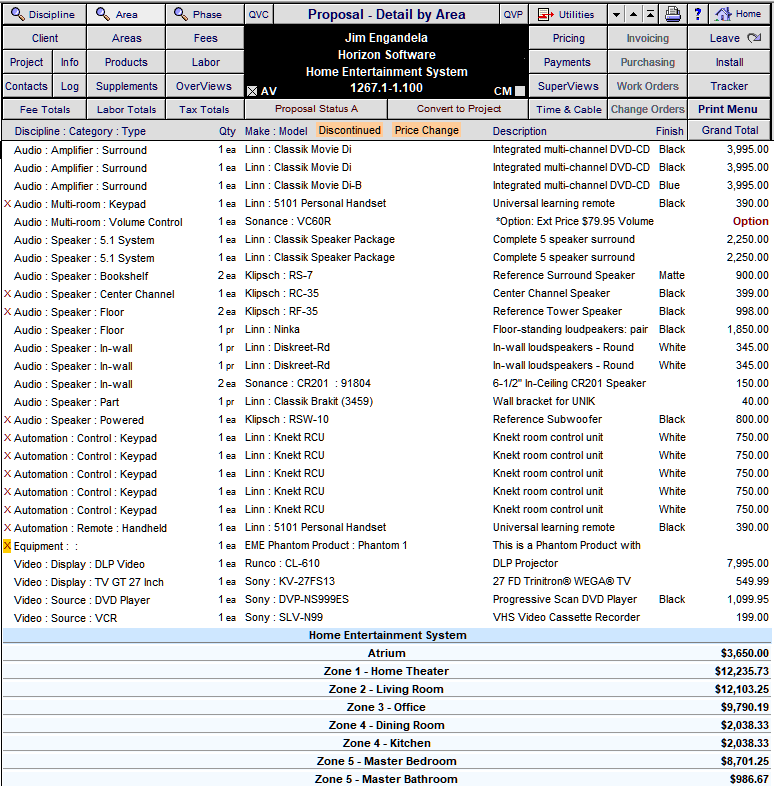Screen dimensions: 774x786
Task: Click the Grand Total column button
Action: [730, 130]
